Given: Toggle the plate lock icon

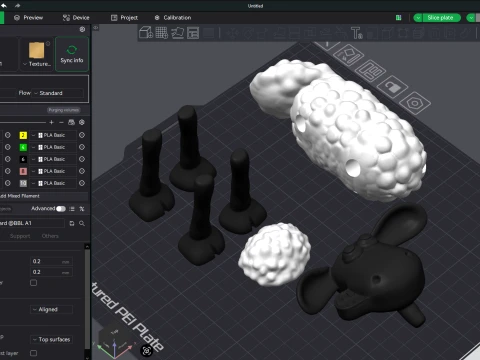Looking at the screenshot, I should tap(392, 87).
